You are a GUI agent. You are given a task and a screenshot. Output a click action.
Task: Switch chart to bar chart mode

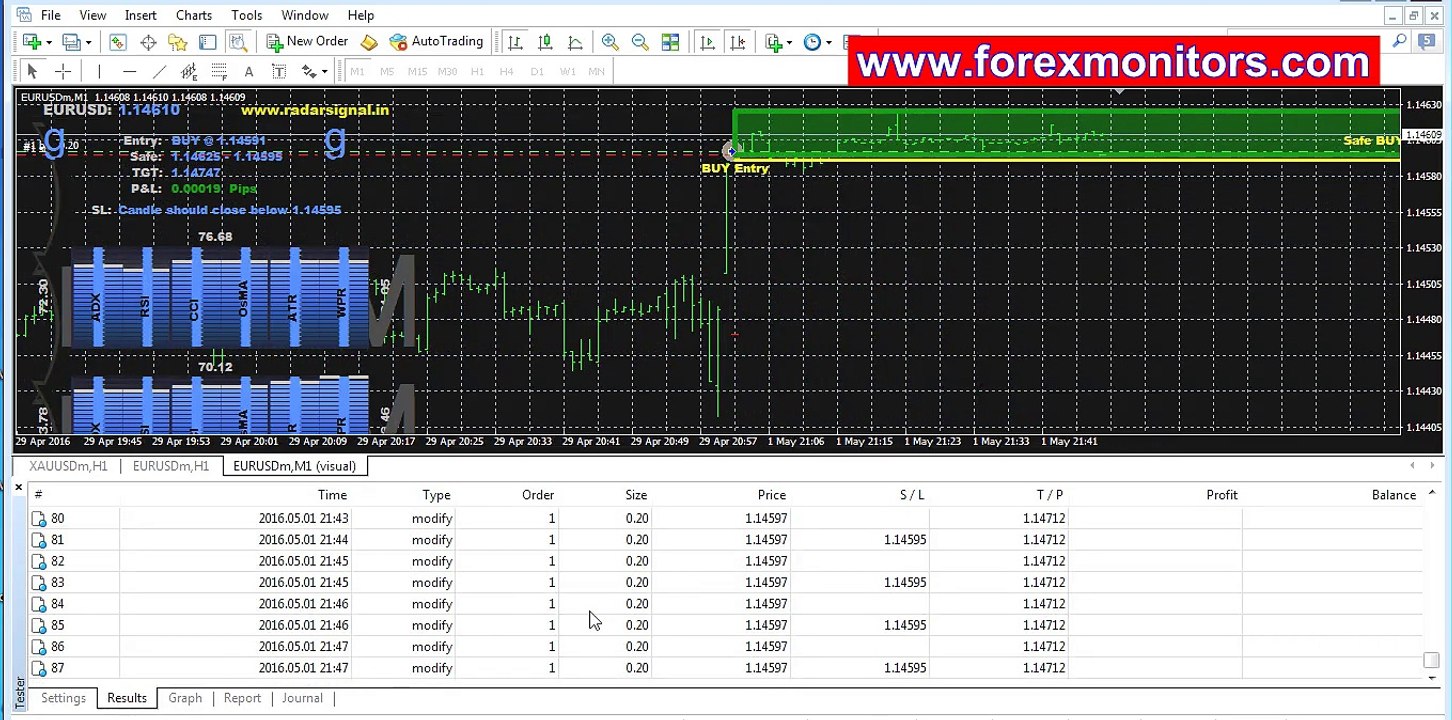click(515, 42)
